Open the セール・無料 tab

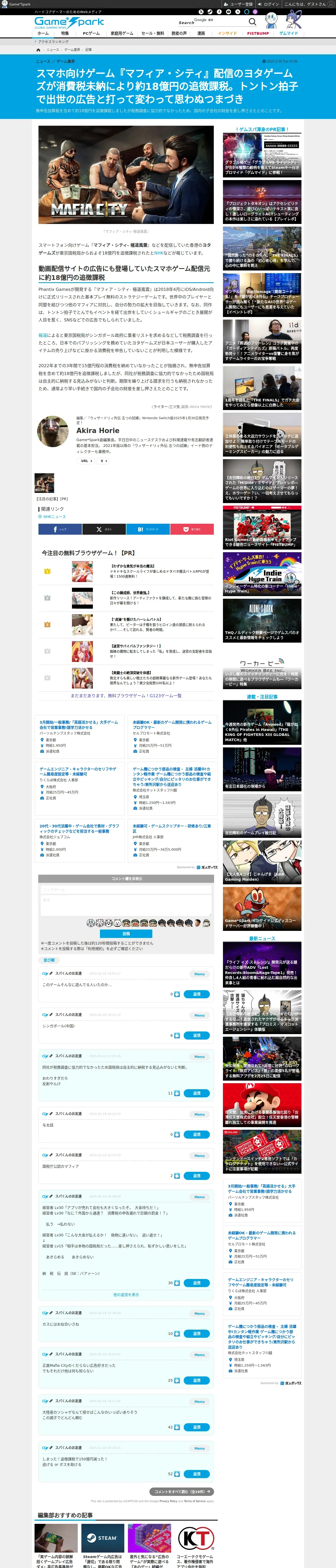coord(153,33)
